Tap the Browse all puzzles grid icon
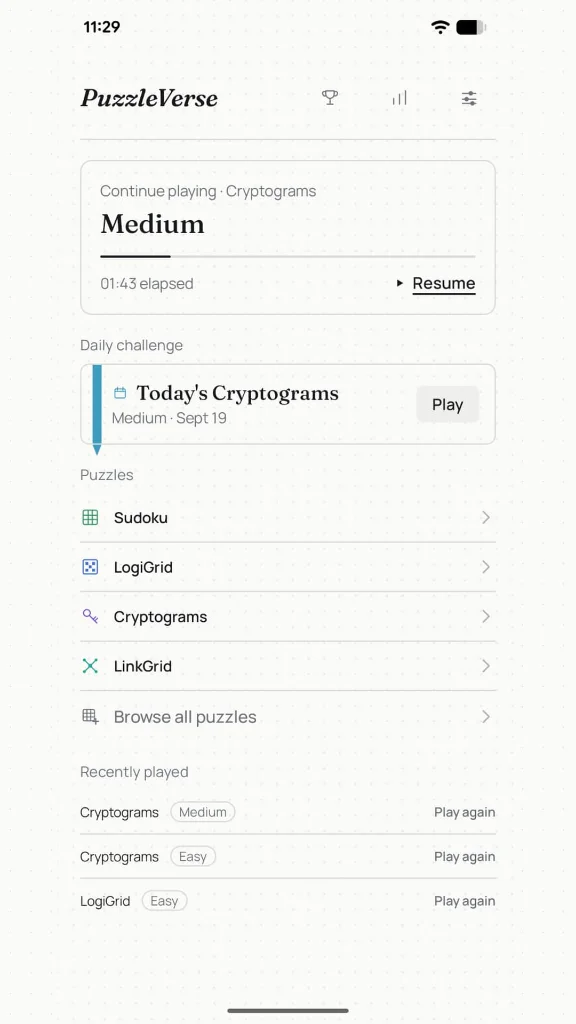Viewport: 576px width, 1024px height. tap(90, 716)
